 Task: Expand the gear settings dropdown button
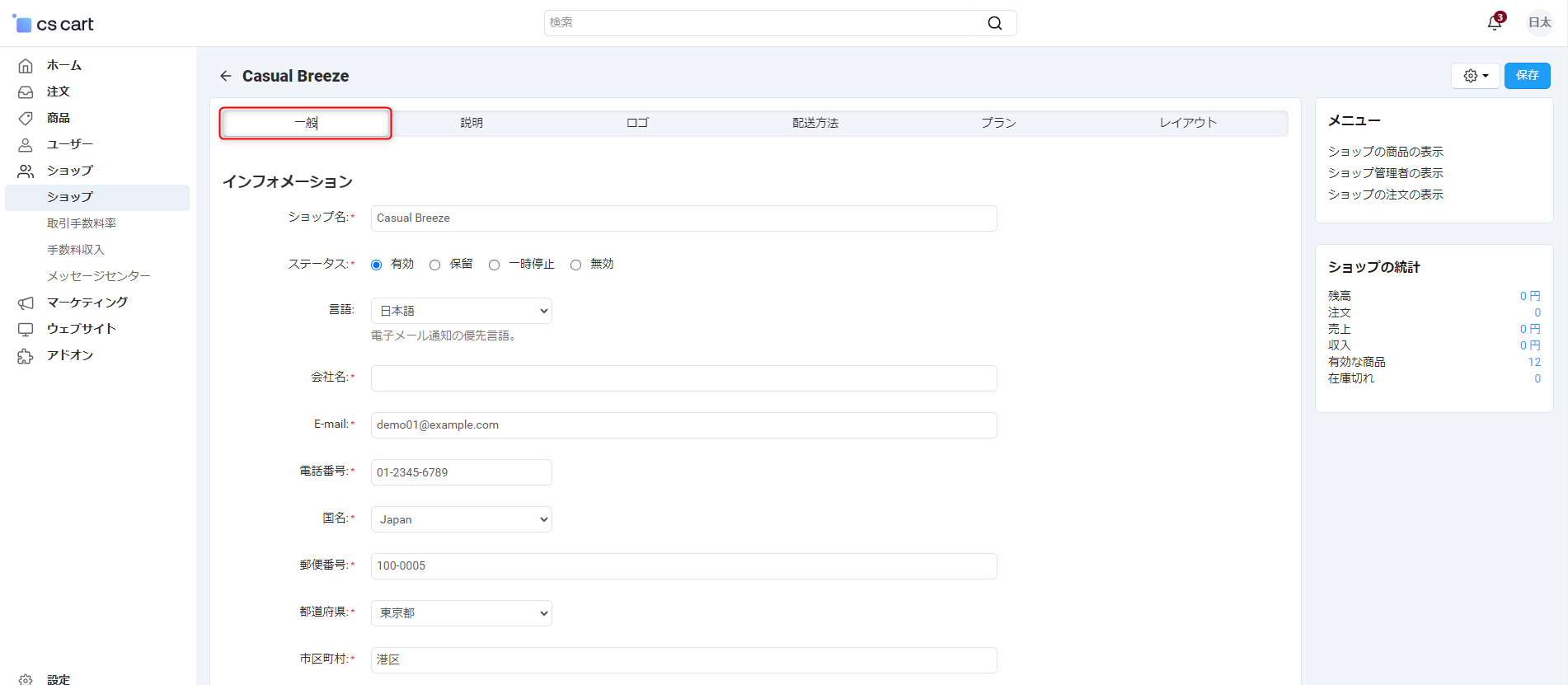(x=1475, y=76)
